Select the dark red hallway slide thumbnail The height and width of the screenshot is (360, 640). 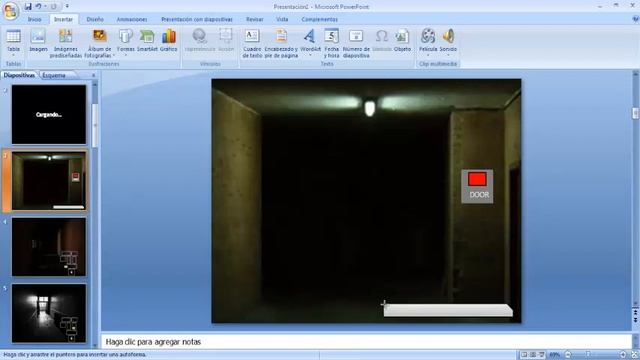tap(49, 247)
